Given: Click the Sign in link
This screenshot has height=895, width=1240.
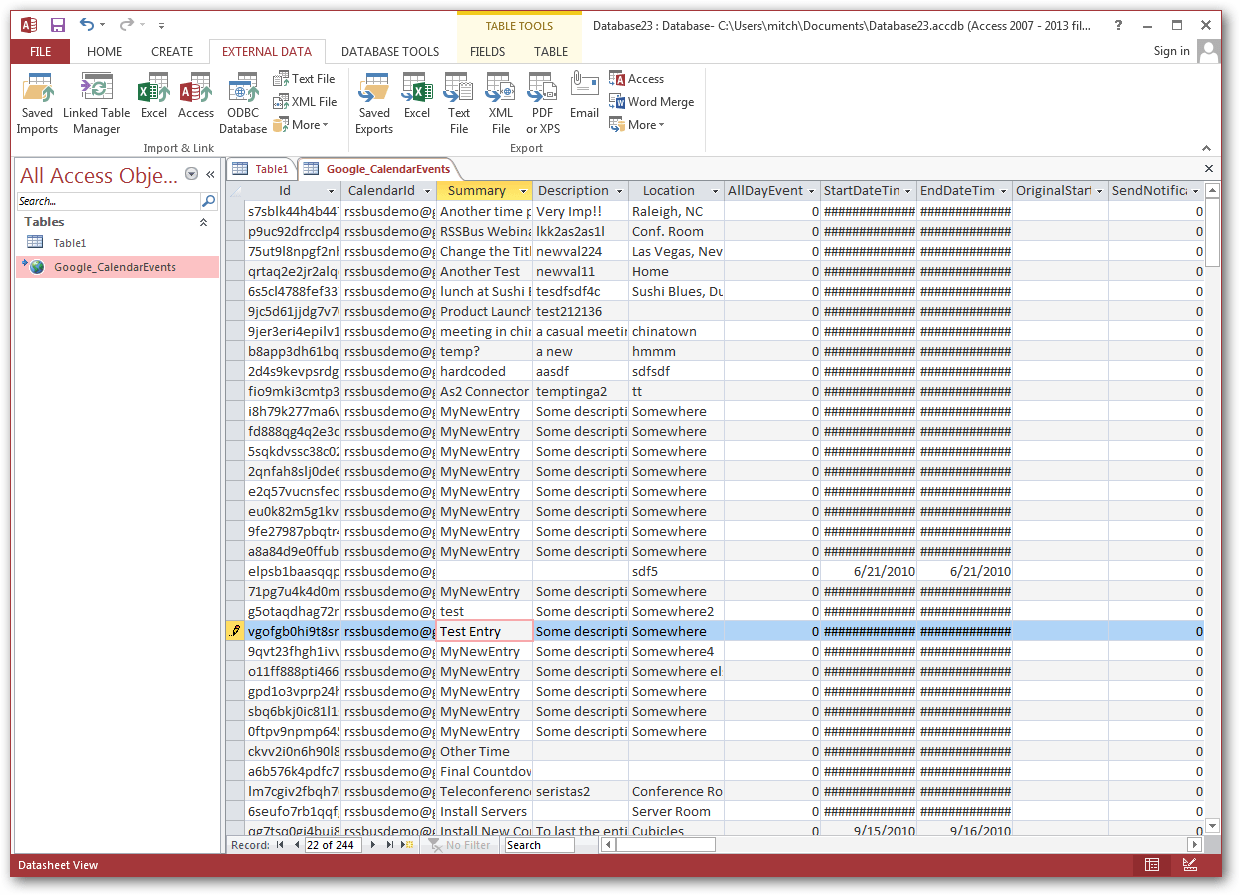Looking at the screenshot, I should pyautogui.click(x=1170, y=50).
